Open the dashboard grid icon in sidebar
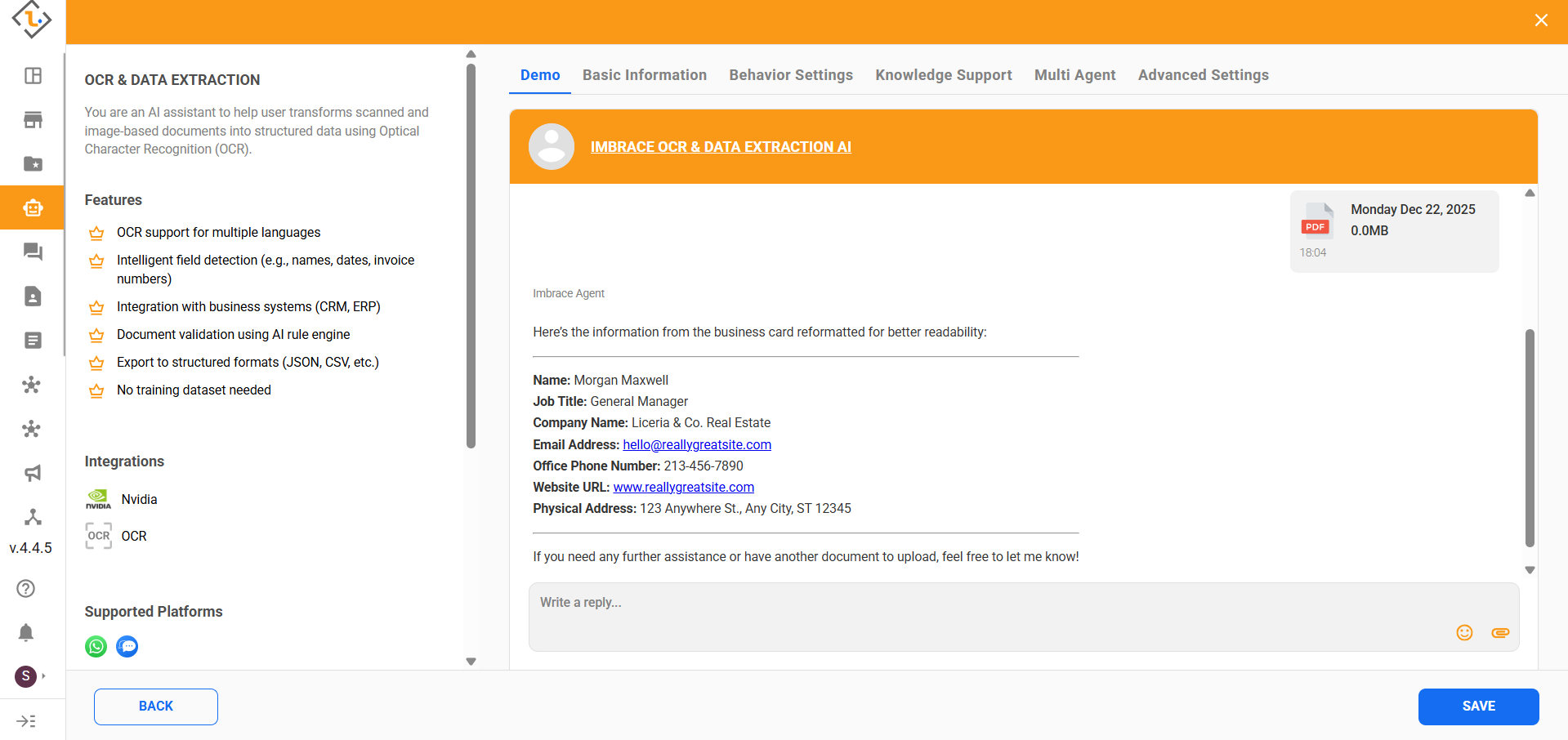This screenshot has width=1568, height=740. pos(33,76)
